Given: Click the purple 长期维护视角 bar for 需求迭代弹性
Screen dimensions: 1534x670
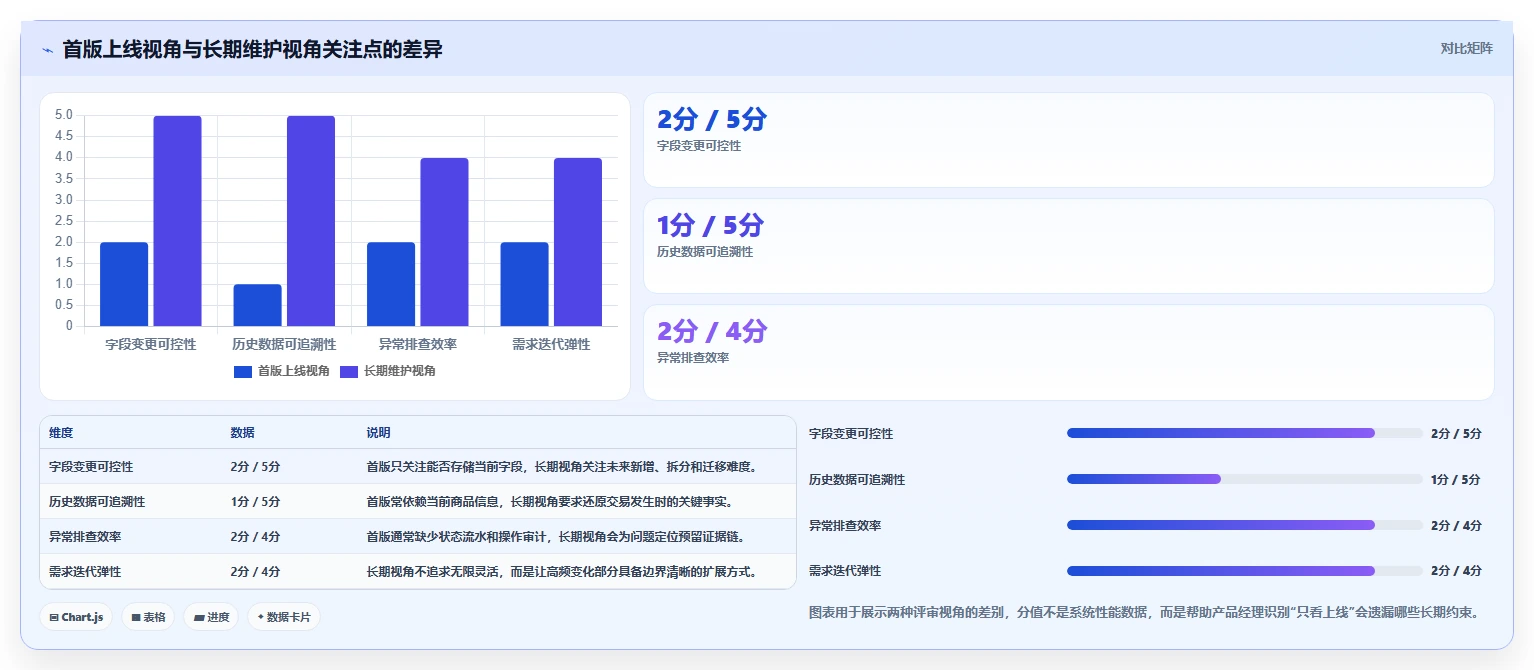Looking at the screenshot, I should tap(578, 242).
